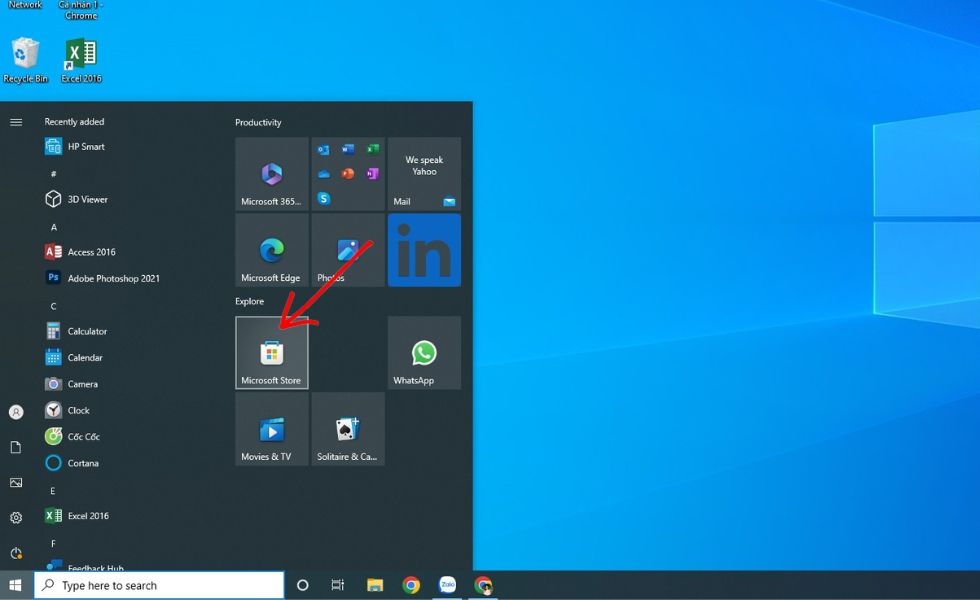The width and height of the screenshot is (980, 600).
Task: Select the letter A section header
Action: pos(53,226)
